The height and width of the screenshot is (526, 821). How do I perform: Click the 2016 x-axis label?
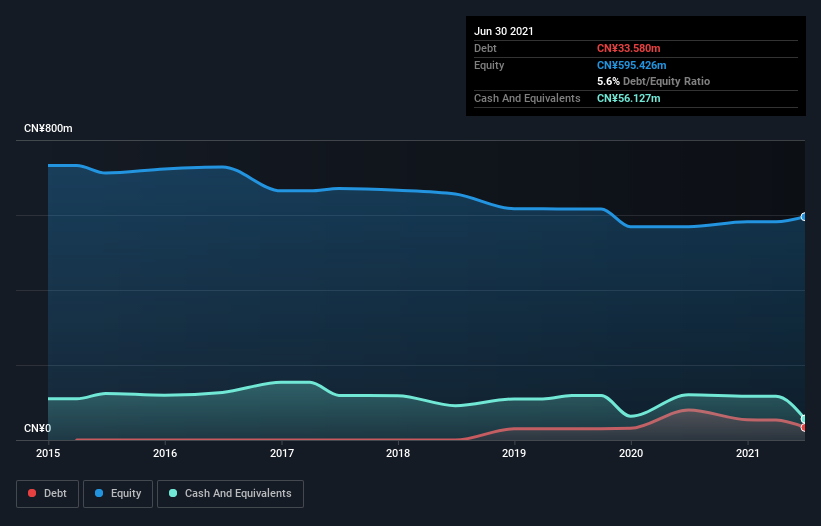click(165, 453)
